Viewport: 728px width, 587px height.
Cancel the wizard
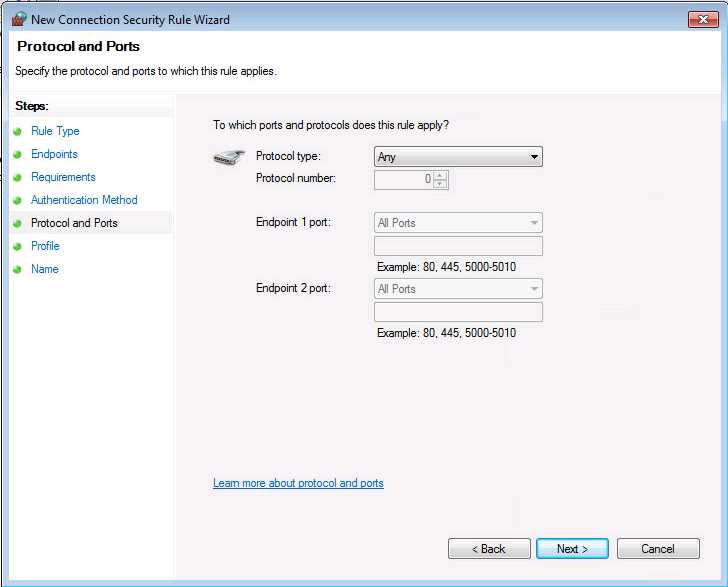coord(658,548)
